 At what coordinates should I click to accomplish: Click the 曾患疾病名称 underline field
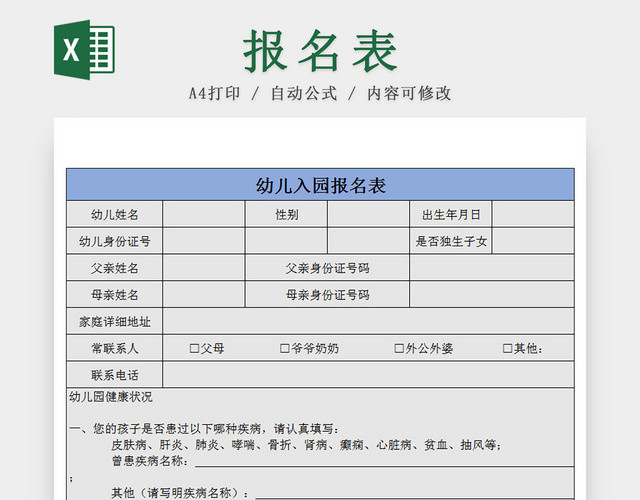point(384,461)
